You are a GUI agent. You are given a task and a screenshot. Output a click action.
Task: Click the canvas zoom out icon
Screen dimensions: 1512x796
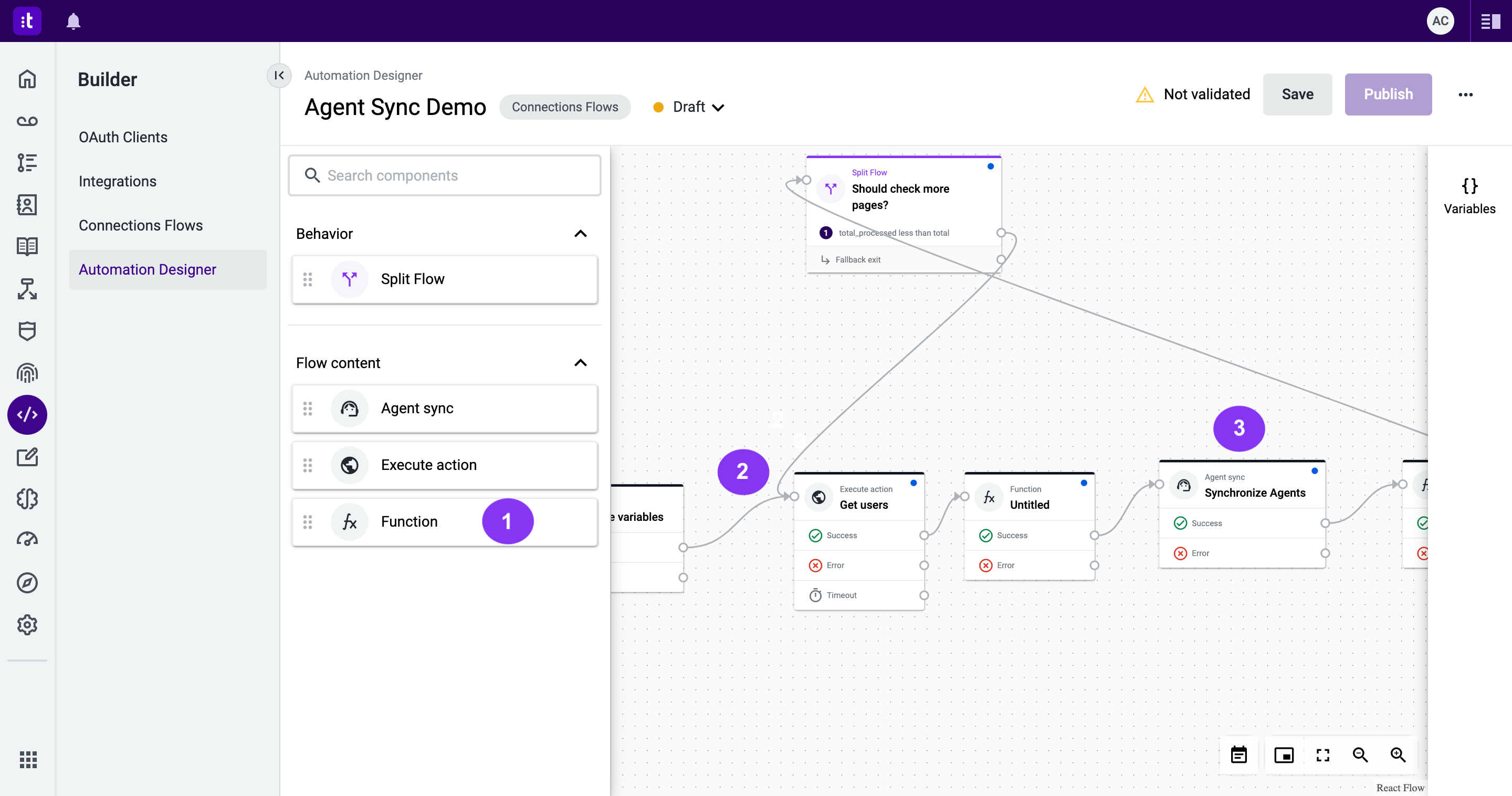point(1360,755)
